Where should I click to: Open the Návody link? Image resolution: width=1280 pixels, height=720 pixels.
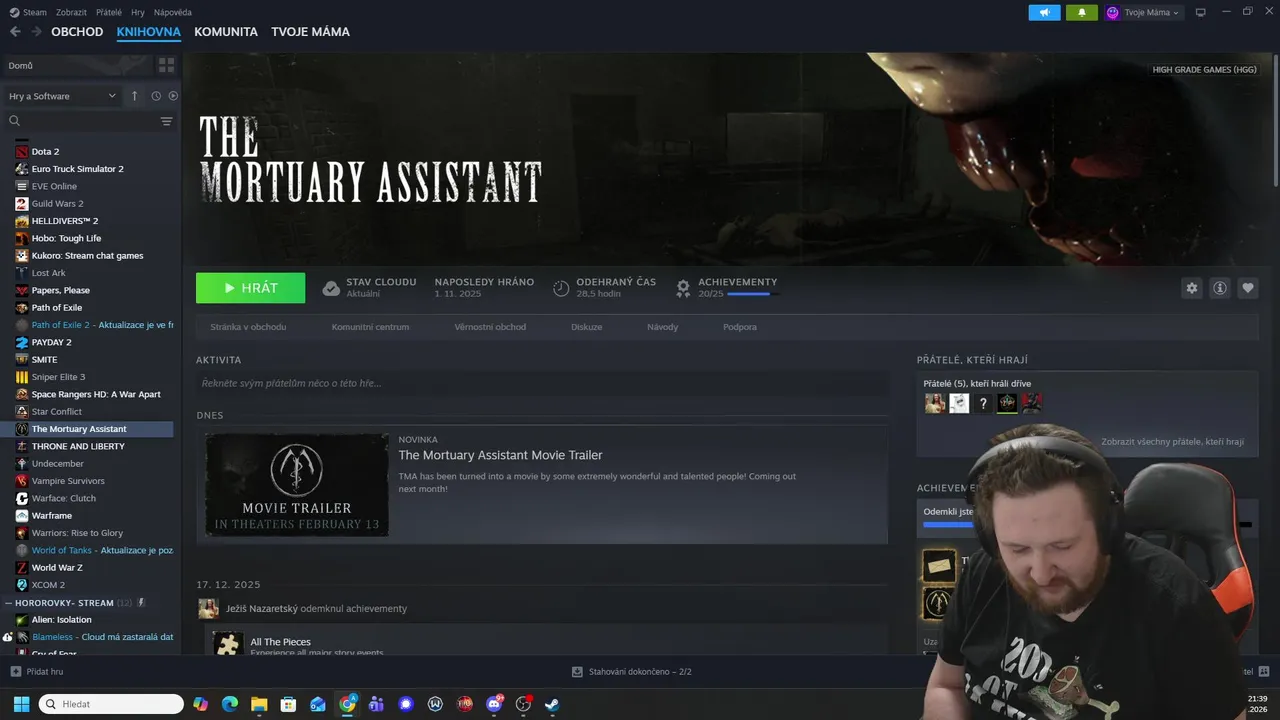coord(662,327)
